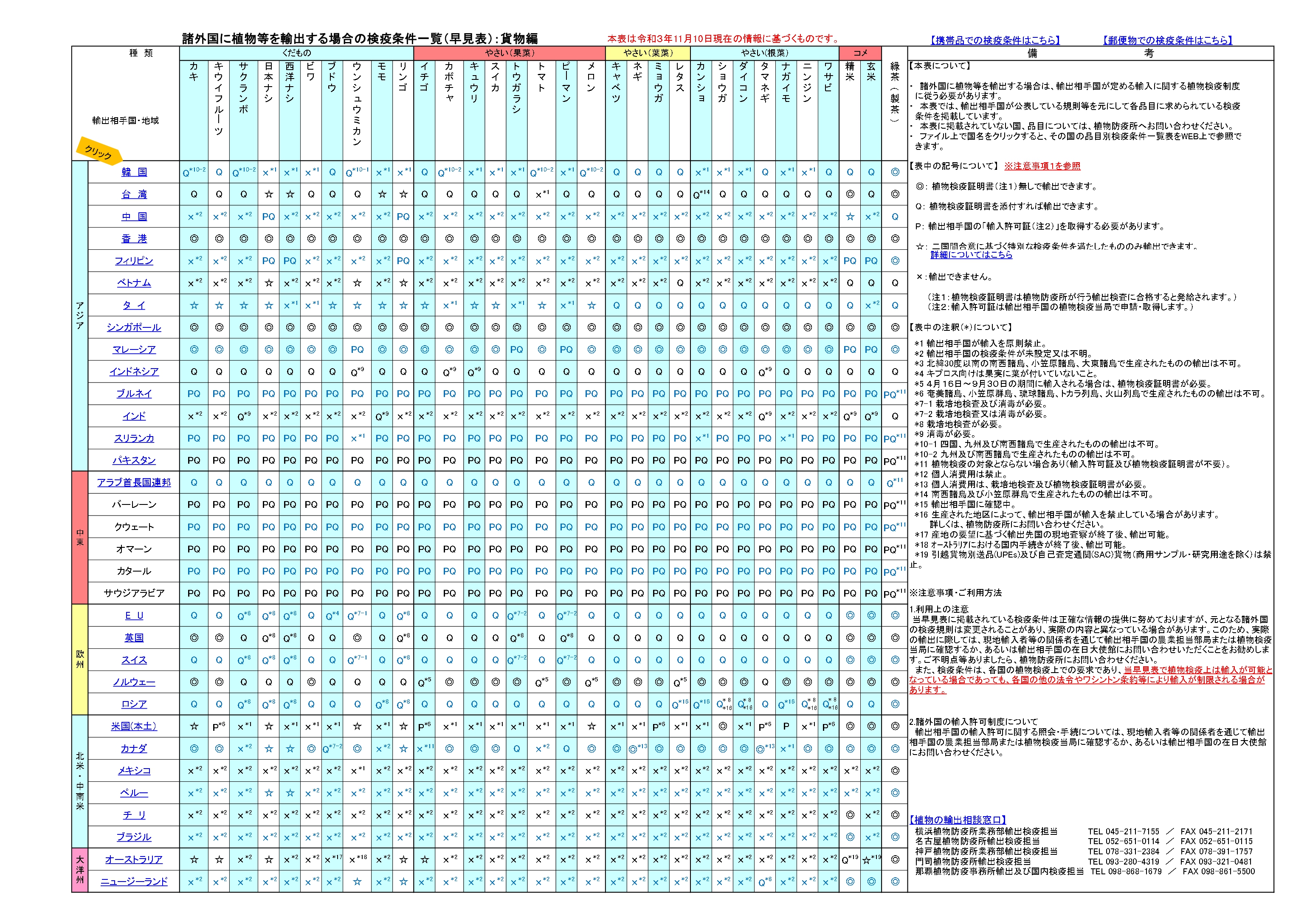1307x924 pixels.
Task: Open the 韓国 country link
Action: [x=134, y=172]
